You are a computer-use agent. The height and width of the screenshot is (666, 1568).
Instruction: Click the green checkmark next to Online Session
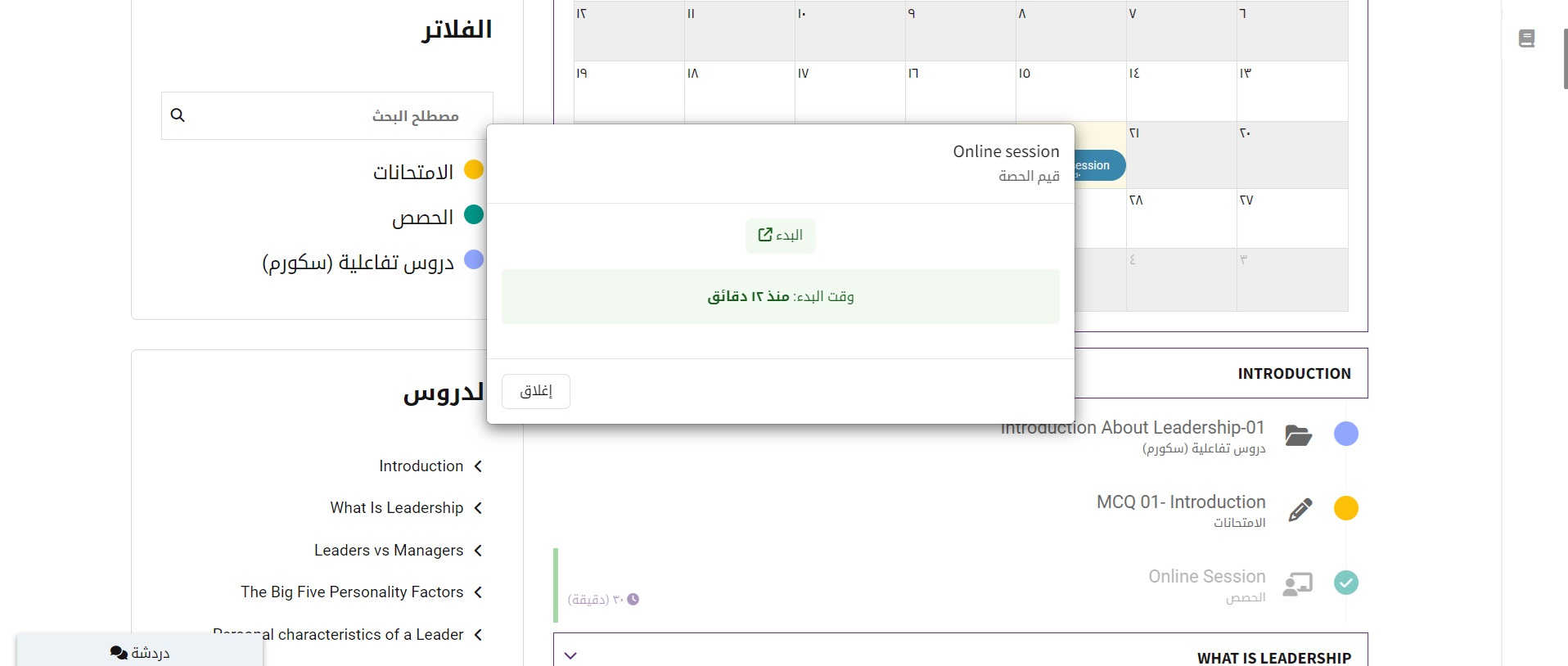tap(1346, 583)
